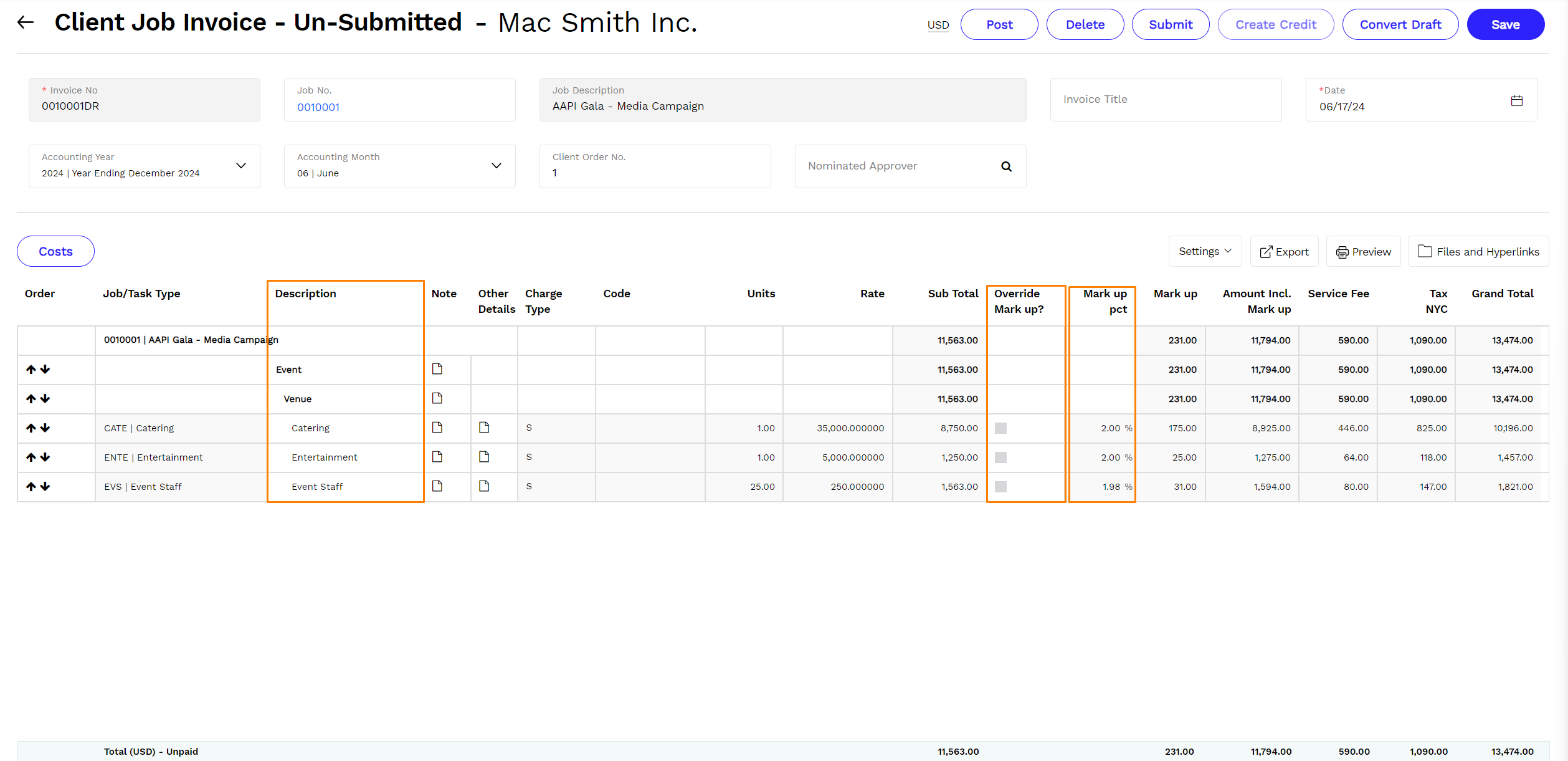Toggle Override Mark up for Entertainment row
Screen dimensions: 1568x761
pyautogui.click(x=1000, y=457)
